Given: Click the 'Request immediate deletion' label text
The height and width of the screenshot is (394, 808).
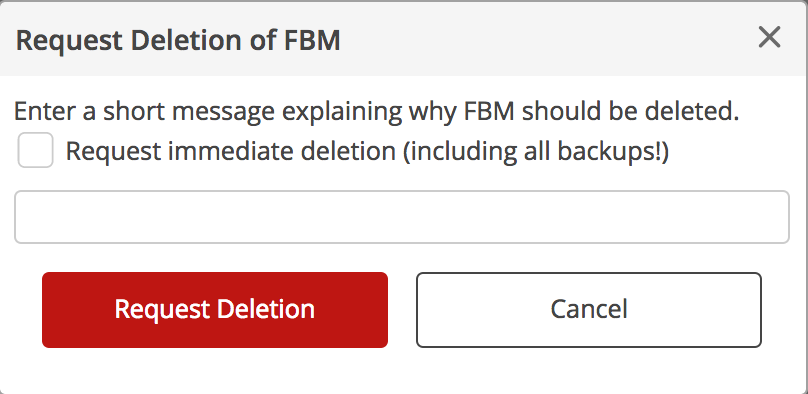Looking at the screenshot, I should (230, 151).
